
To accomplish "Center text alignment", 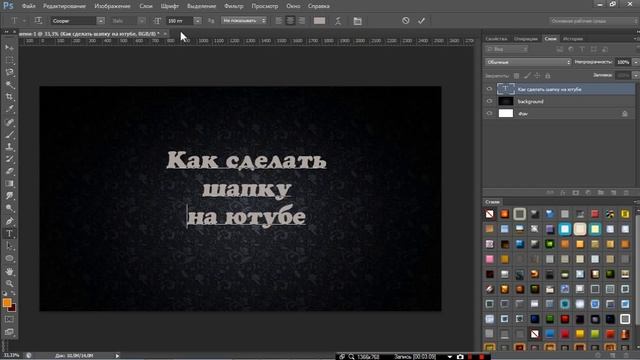I will pos(290,21).
